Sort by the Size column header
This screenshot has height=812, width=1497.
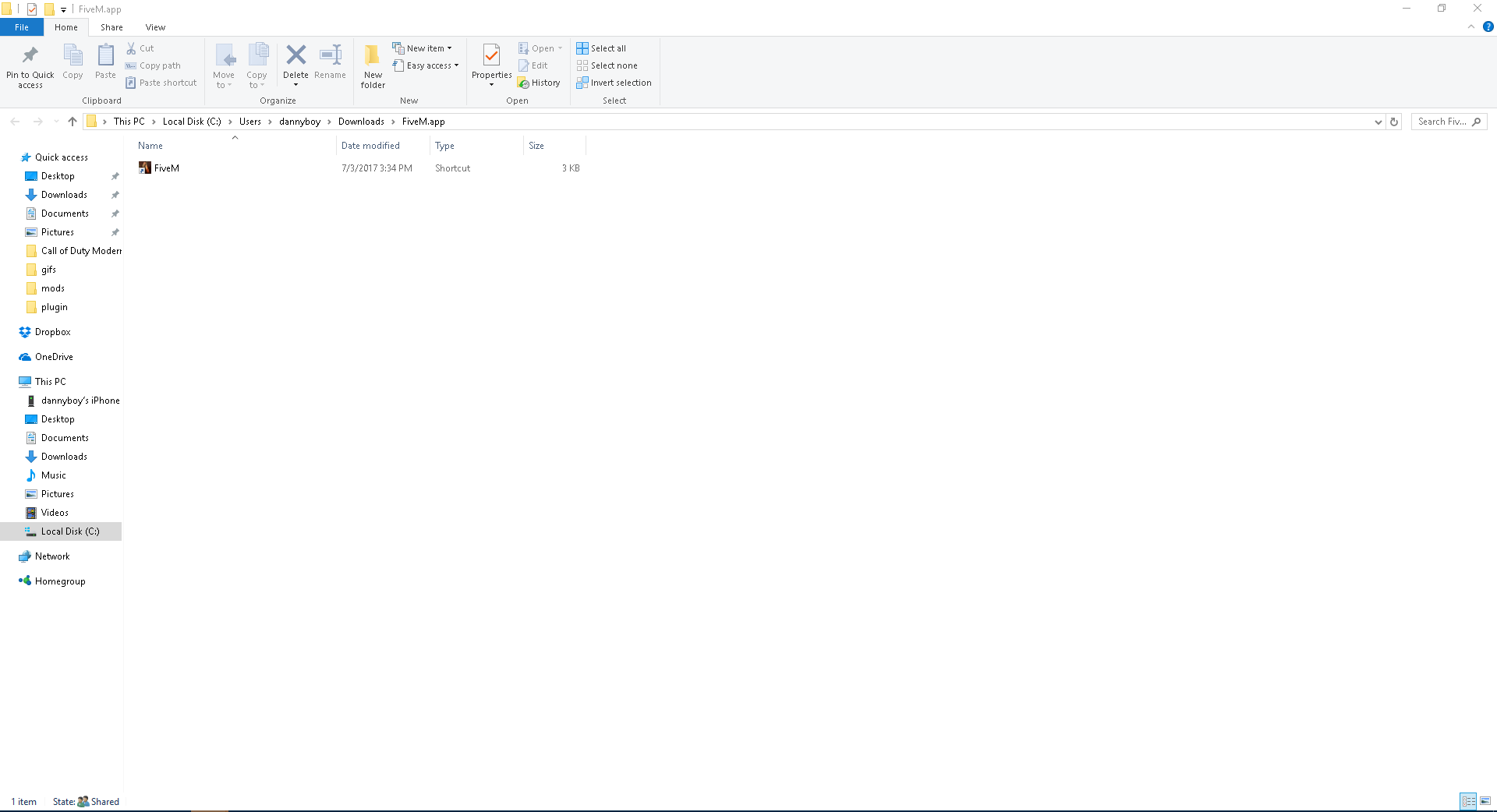(554, 146)
